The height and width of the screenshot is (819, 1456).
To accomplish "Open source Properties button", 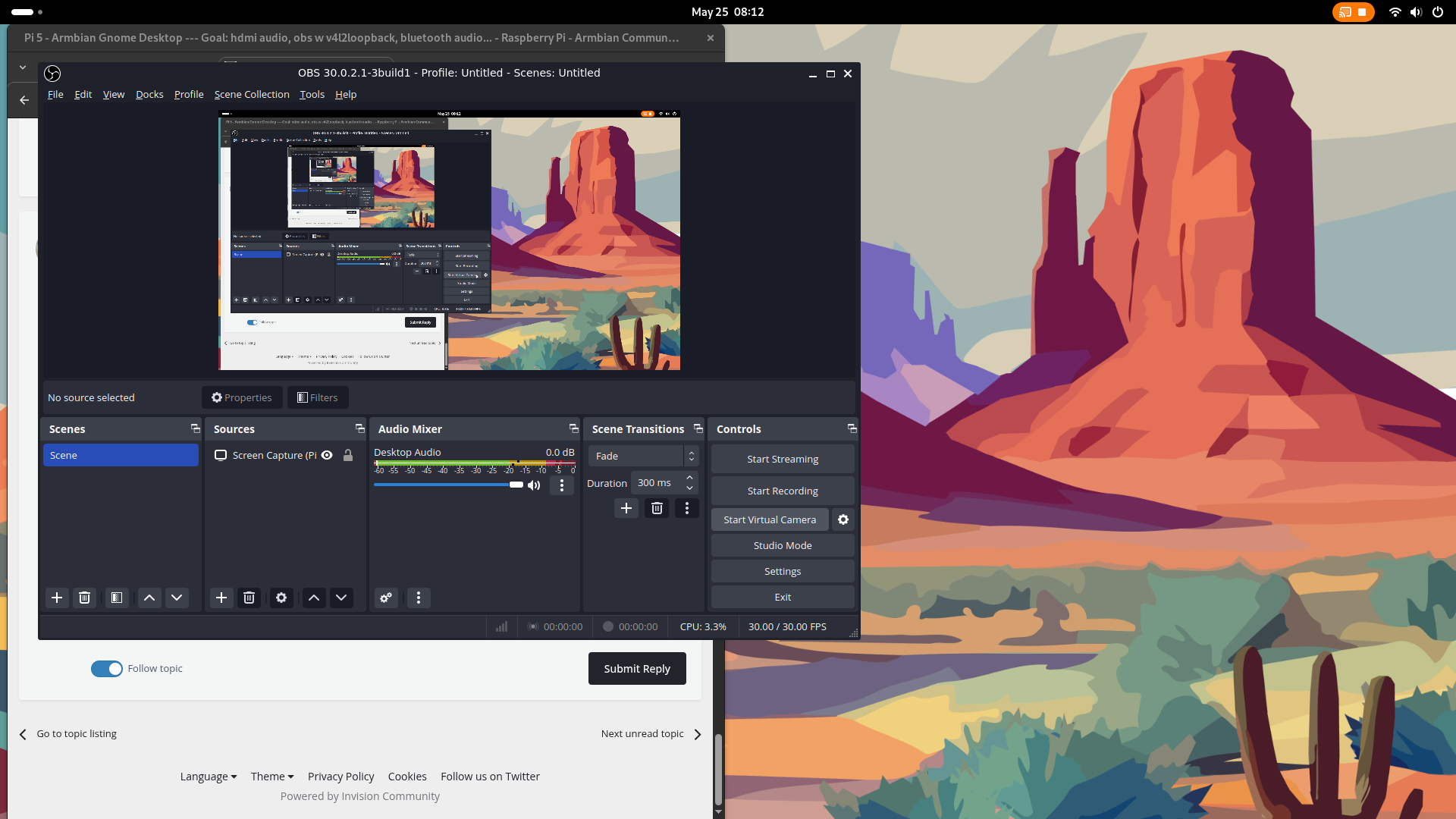I will coord(242,397).
